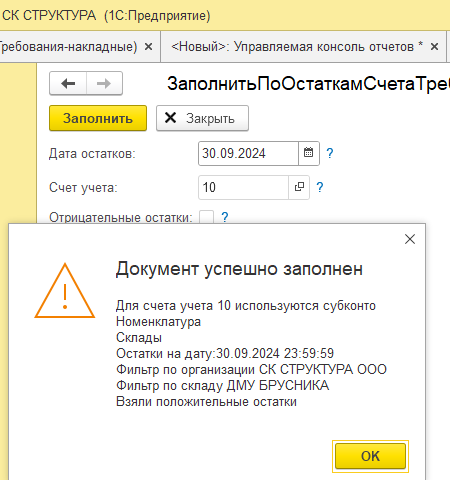Show the help hint next to Счет учета
Image resolution: width=450 pixels, height=480 pixels.
[x=320, y=187]
